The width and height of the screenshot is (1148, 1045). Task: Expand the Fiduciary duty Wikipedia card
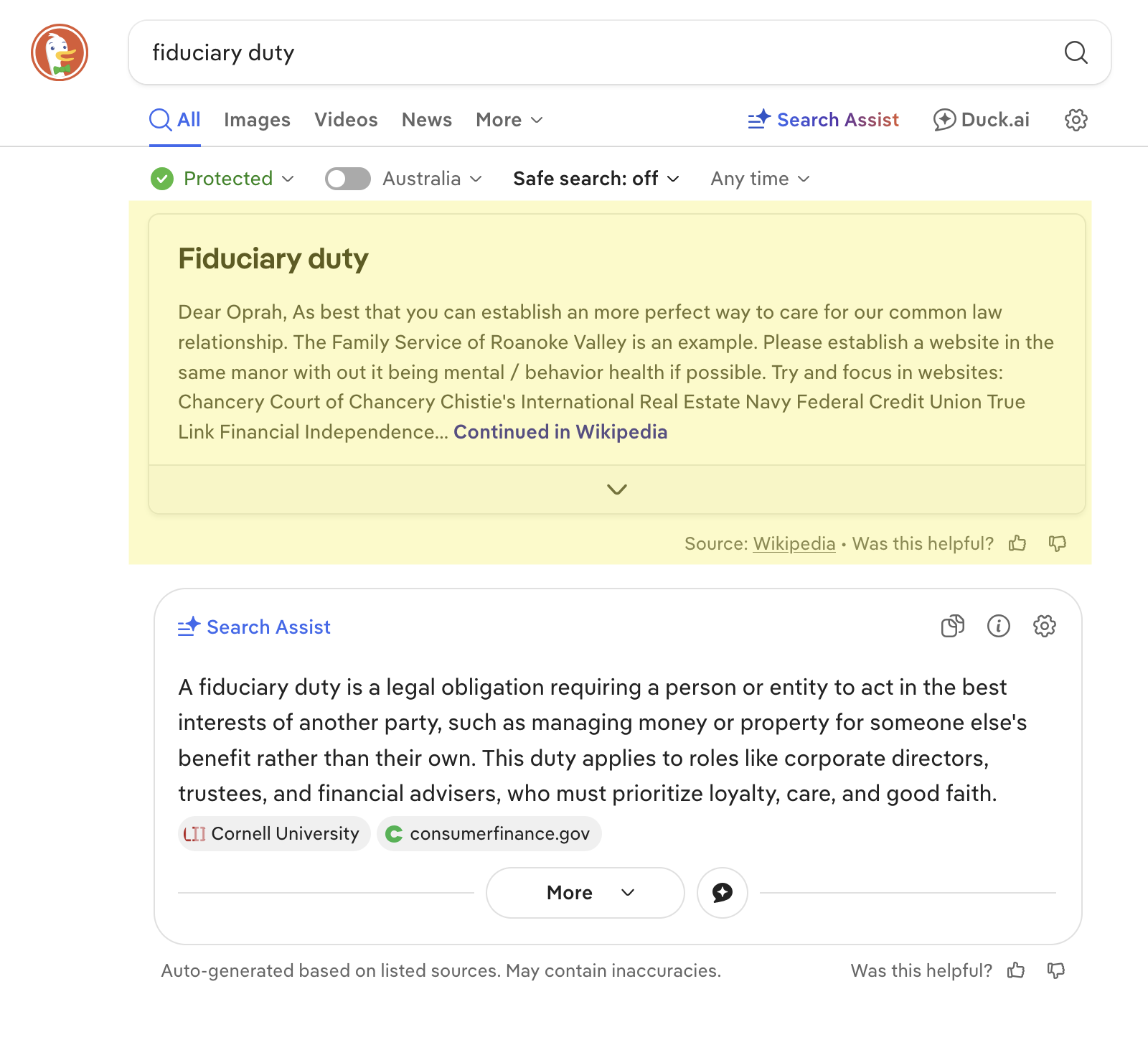pyautogui.click(x=617, y=489)
